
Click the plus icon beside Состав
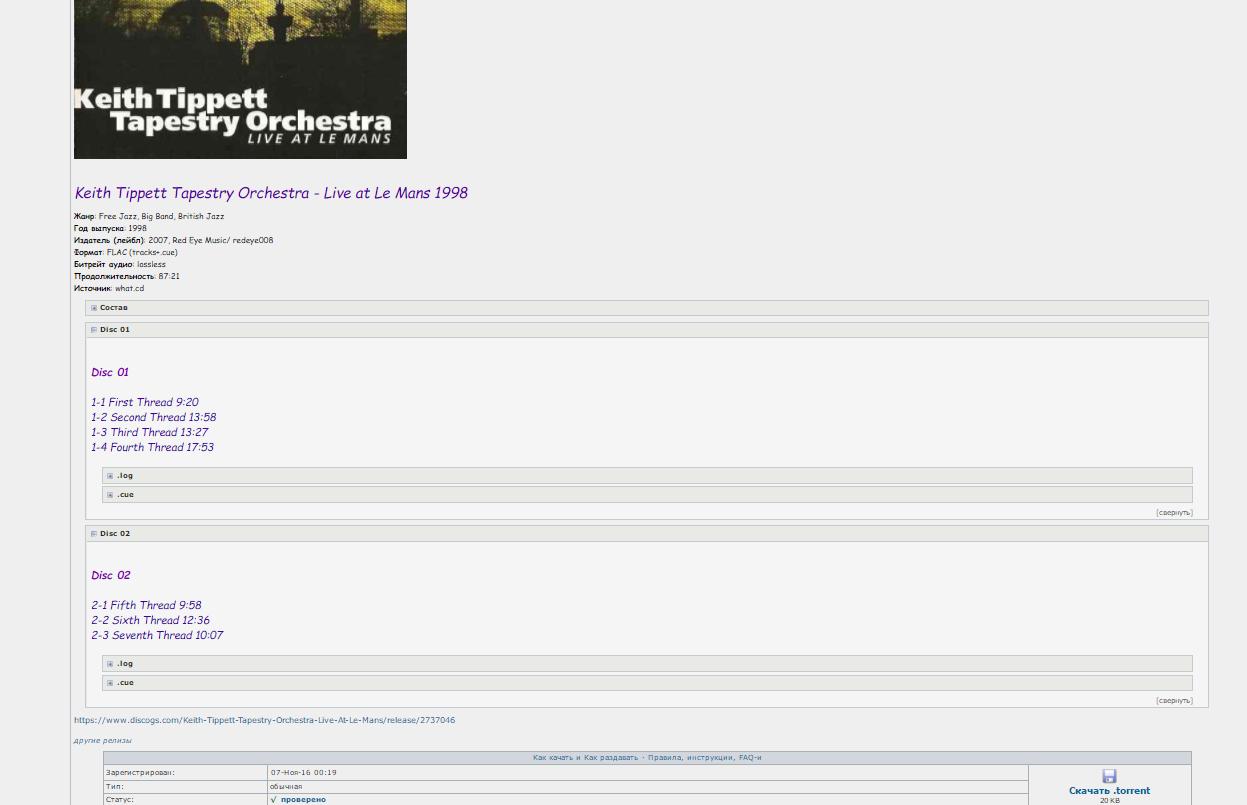[x=94, y=308]
